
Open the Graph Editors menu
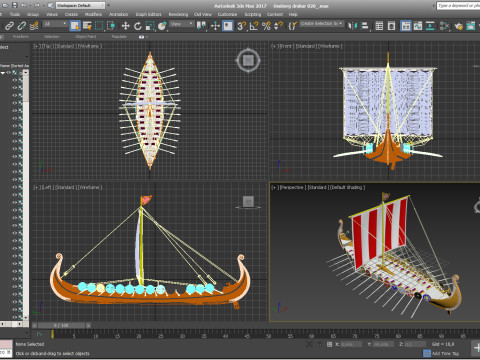(x=148, y=14)
